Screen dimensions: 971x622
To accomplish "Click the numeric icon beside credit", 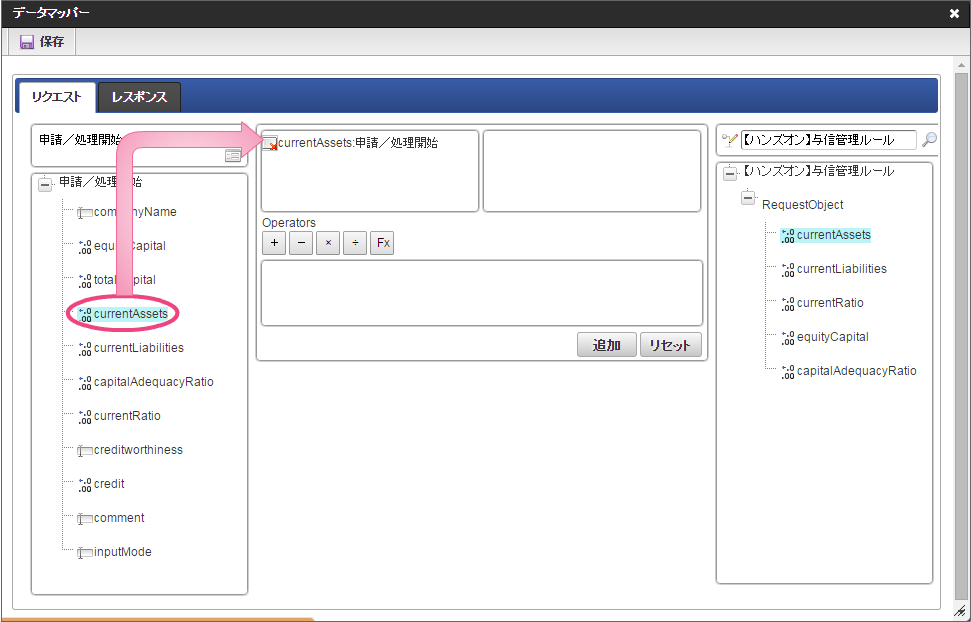I will [85, 484].
